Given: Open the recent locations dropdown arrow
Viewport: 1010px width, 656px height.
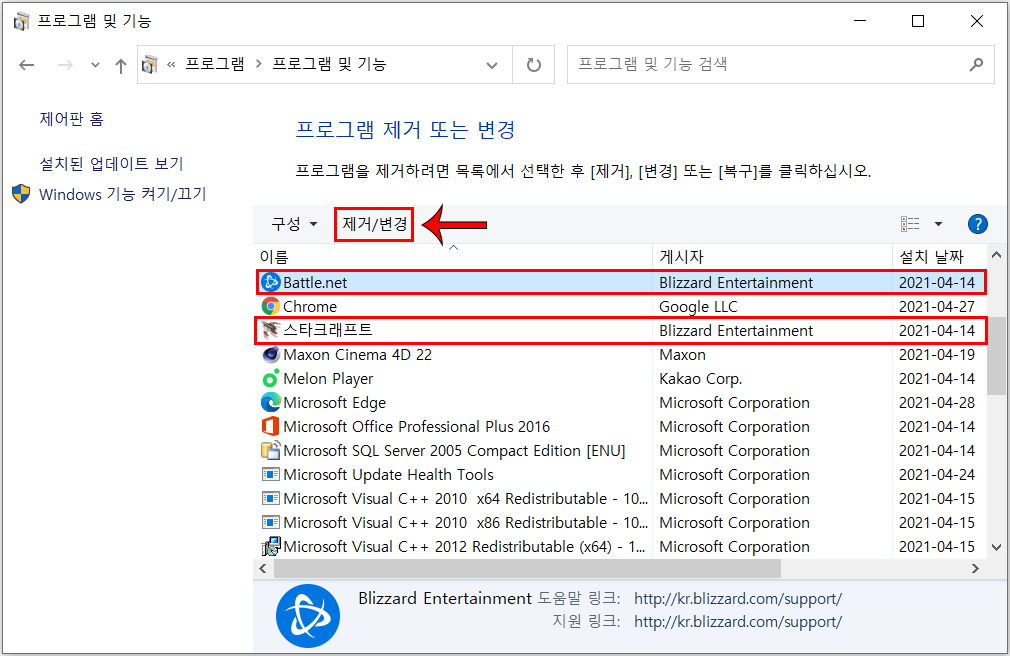Looking at the screenshot, I should click(95, 64).
